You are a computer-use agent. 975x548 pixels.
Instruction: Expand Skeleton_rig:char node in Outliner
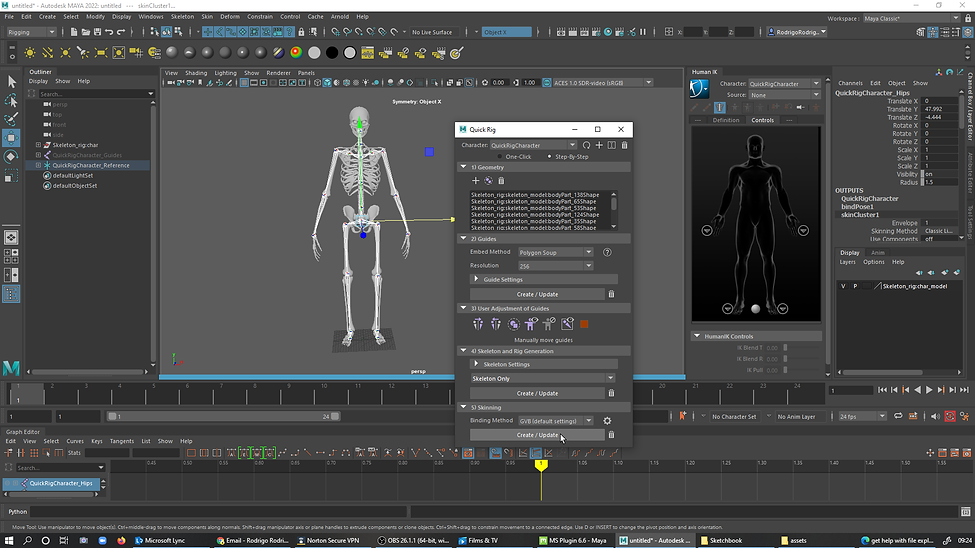click(x=39, y=145)
